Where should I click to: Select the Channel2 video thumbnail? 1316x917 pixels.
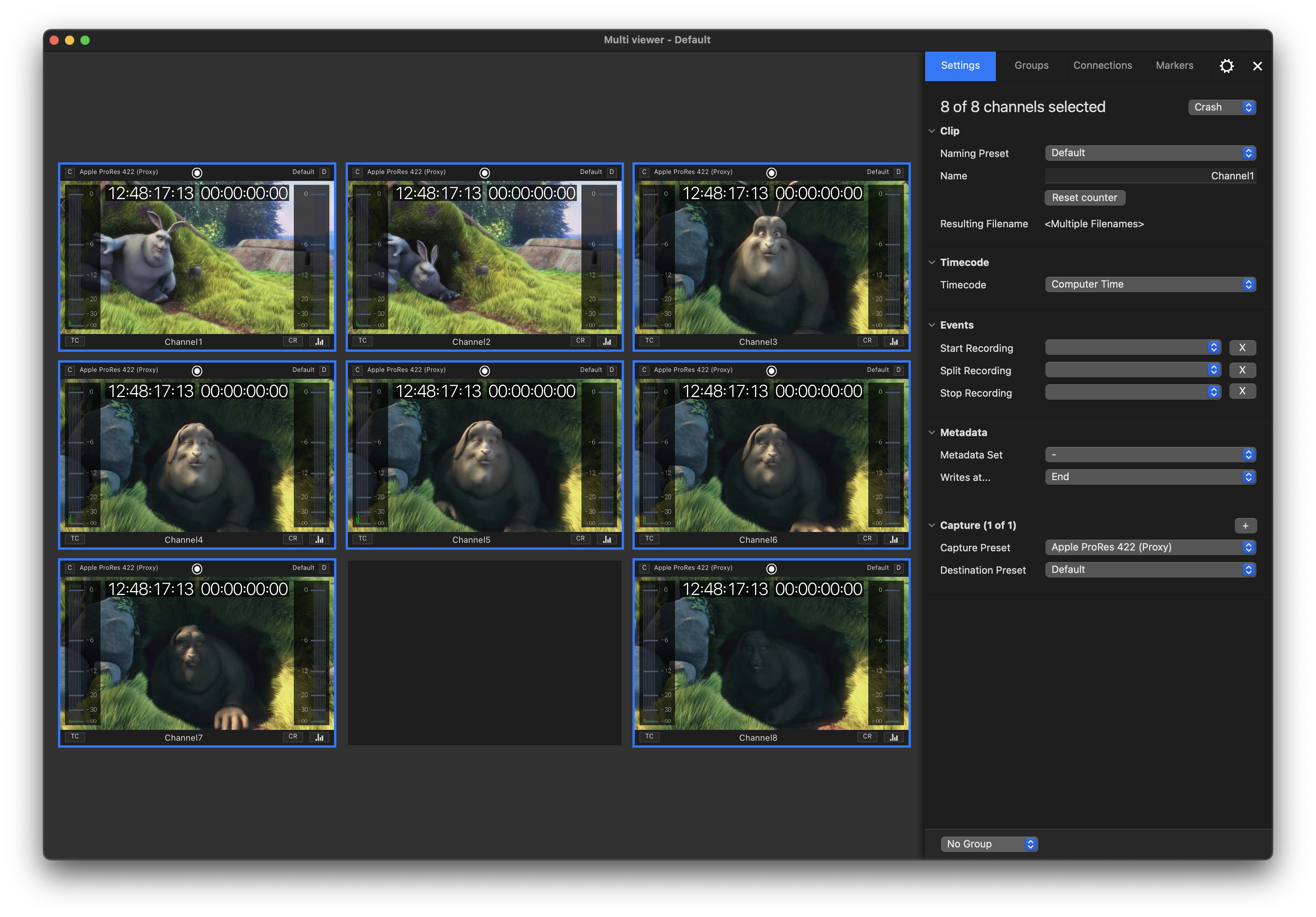(484, 257)
